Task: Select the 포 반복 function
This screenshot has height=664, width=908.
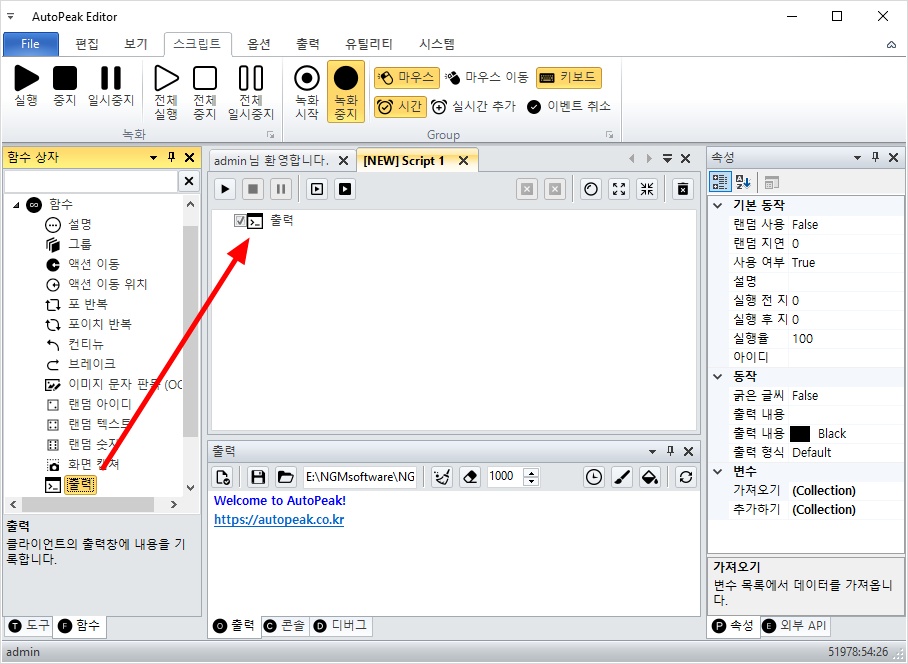Action: tap(87, 305)
